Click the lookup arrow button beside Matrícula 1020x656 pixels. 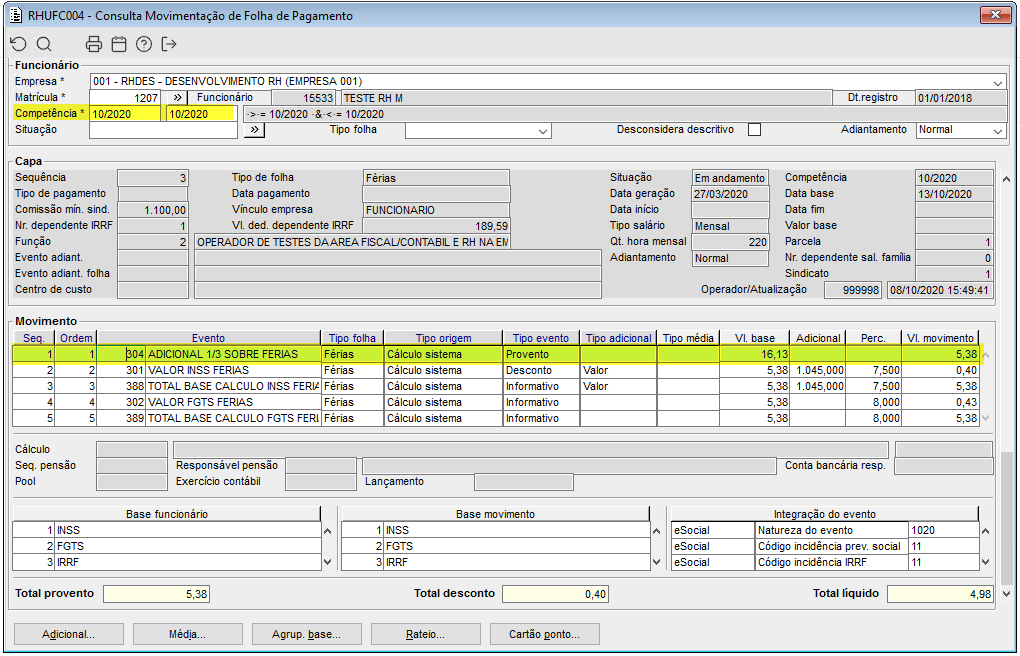click(x=174, y=98)
